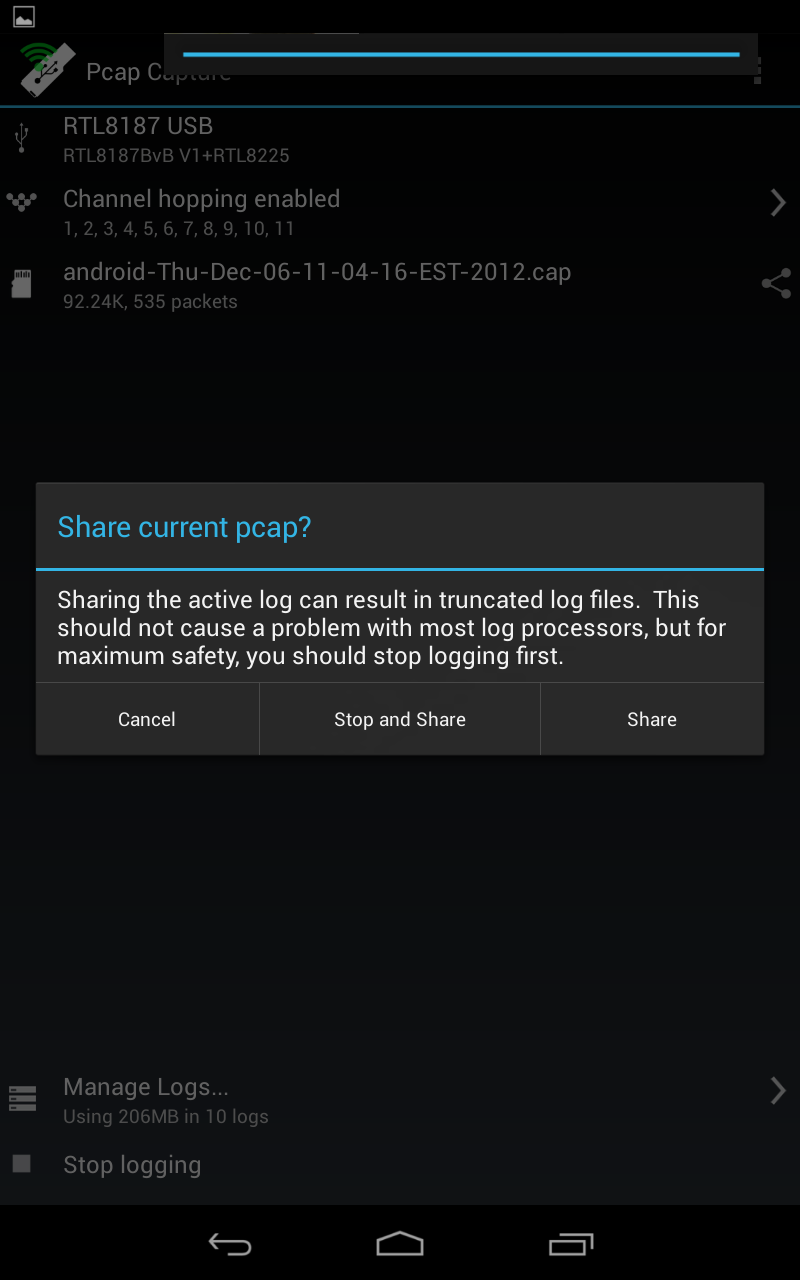Screen dimensions: 800x1280
Task: Tap the Manage Logs storage icon
Action: pyautogui.click(x=22, y=1098)
